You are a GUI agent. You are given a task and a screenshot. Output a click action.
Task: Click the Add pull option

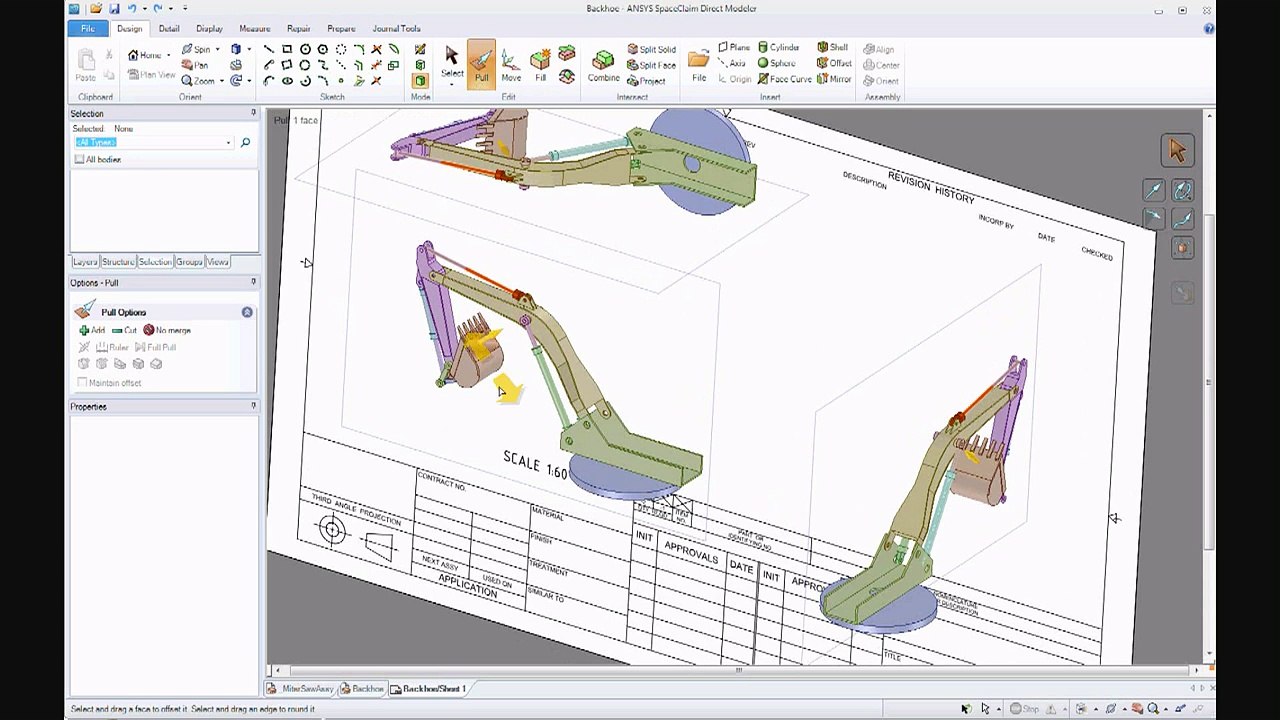point(92,330)
